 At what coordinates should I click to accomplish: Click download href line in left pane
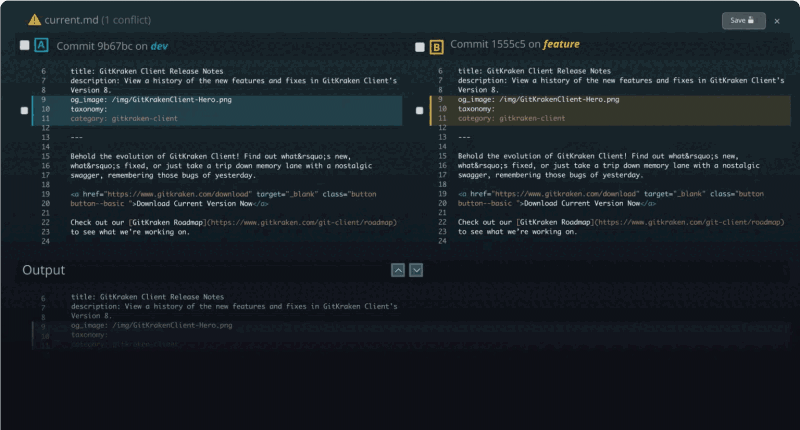coord(223,194)
